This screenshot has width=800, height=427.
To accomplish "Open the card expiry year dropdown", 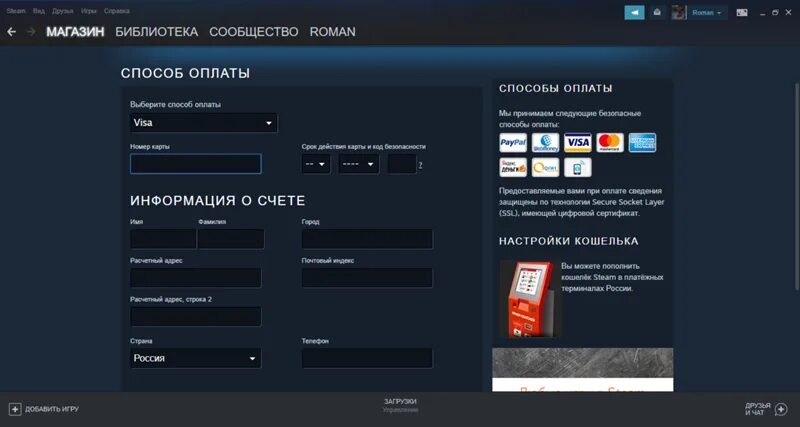I will point(359,164).
